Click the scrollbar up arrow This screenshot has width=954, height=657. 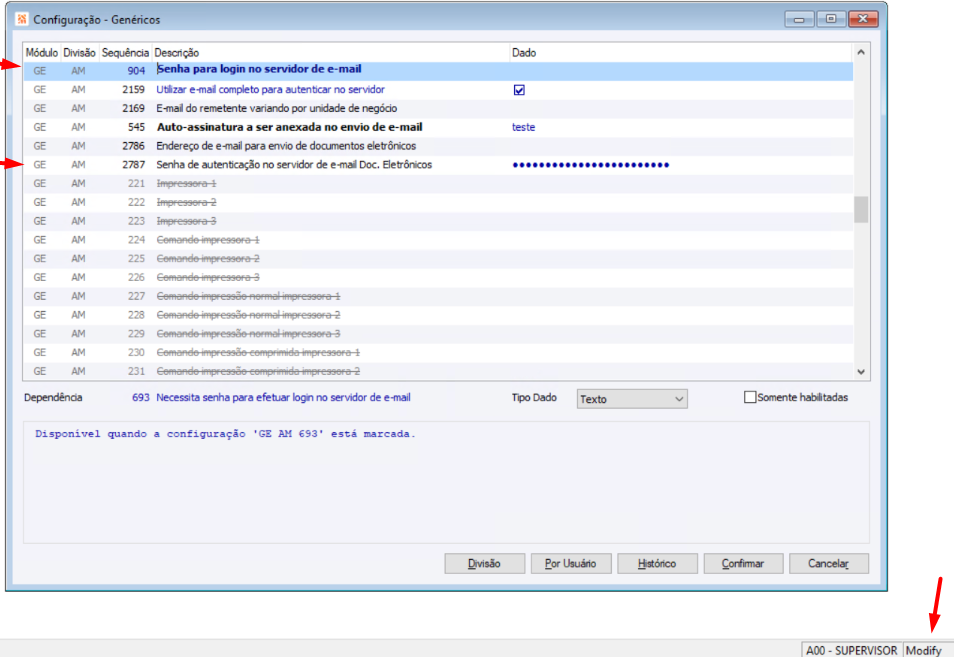click(x=861, y=52)
